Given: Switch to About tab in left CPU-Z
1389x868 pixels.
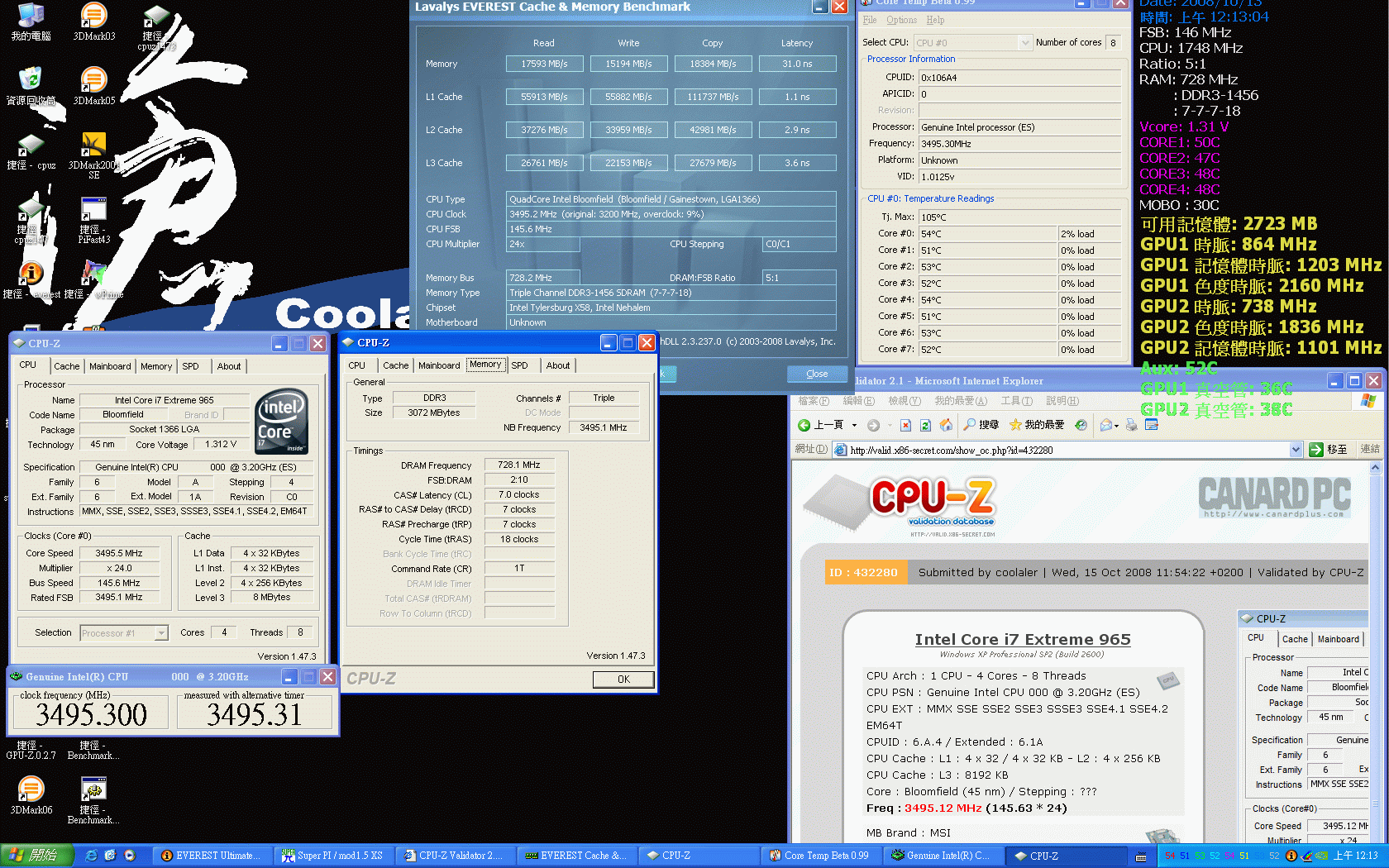Looking at the screenshot, I should coord(229,366).
